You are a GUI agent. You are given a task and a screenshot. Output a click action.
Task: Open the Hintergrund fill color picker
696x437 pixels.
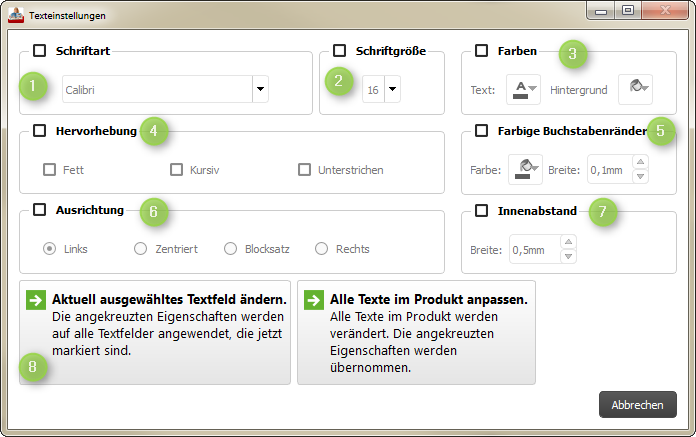pos(635,89)
